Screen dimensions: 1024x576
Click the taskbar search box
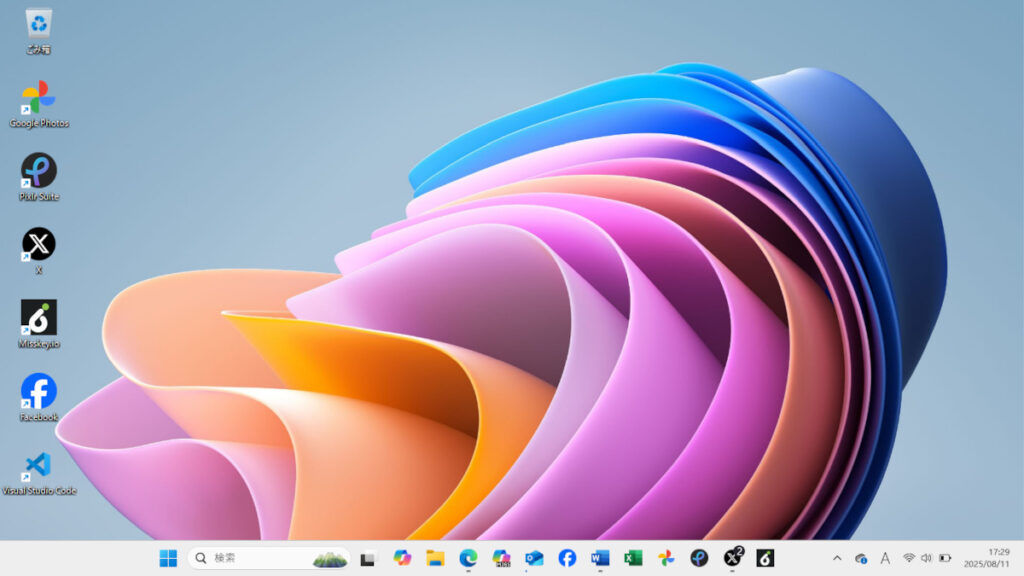[x=268, y=558]
